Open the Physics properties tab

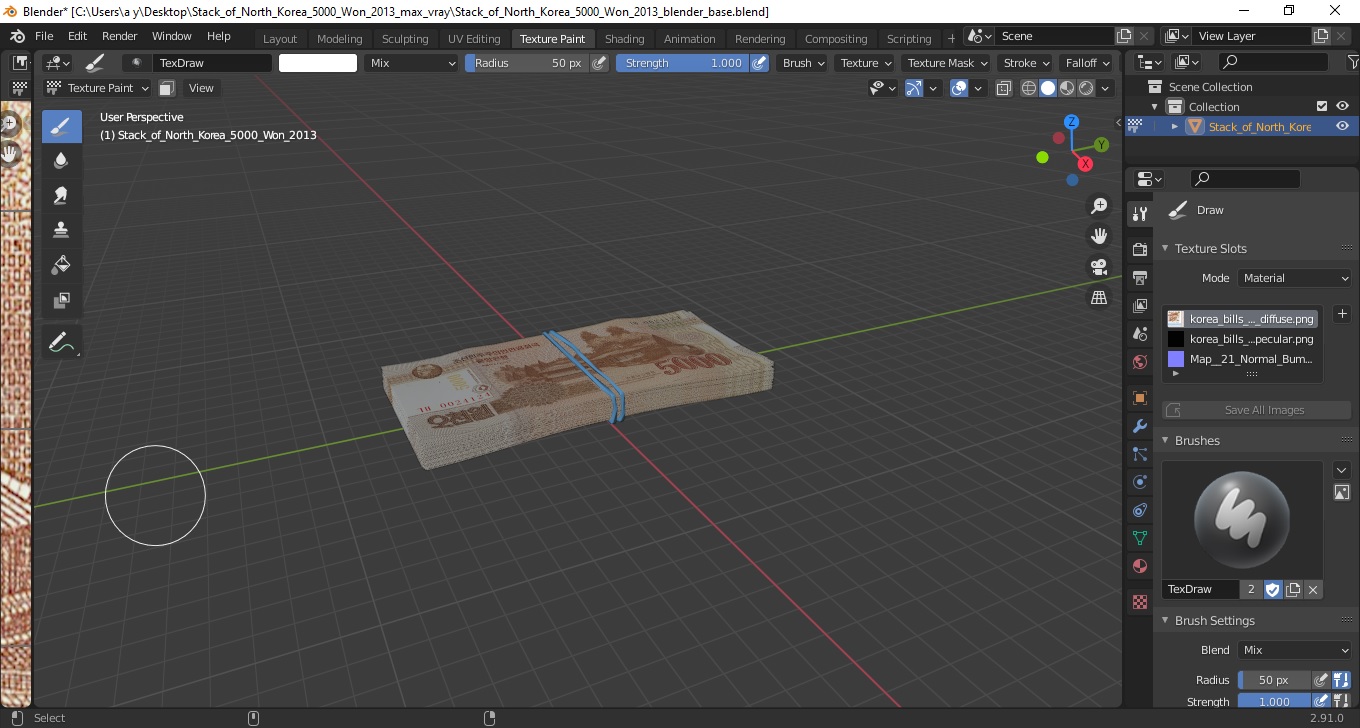1139,482
